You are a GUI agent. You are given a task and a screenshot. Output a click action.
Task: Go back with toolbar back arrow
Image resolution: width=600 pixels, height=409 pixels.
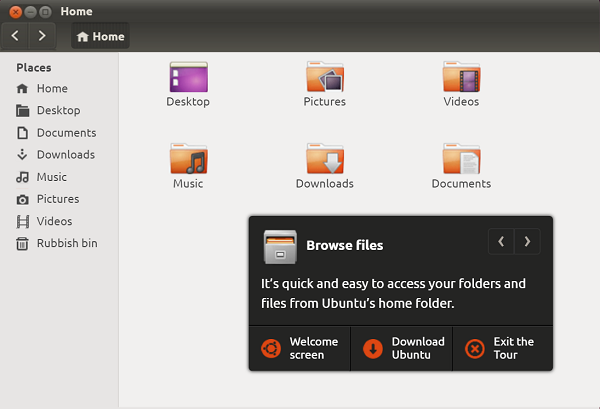(x=15, y=36)
